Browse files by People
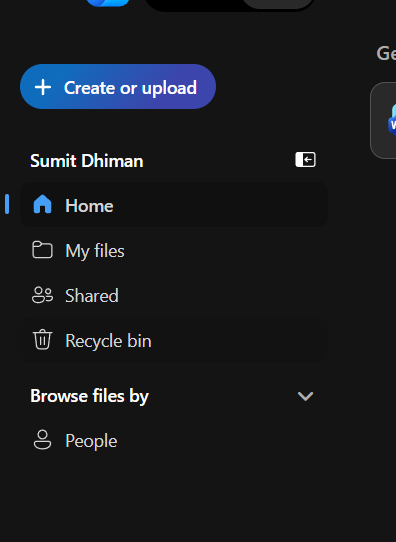 pyautogui.click(x=174, y=441)
